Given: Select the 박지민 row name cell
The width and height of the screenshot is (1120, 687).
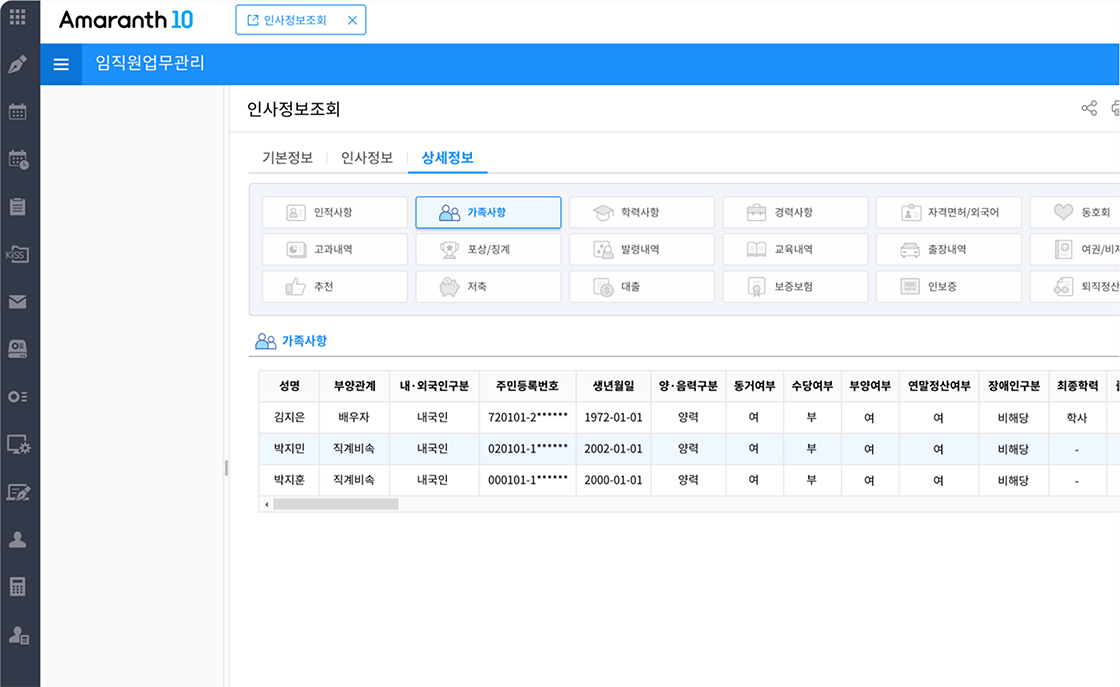Looking at the screenshot, I should point(289,448).
